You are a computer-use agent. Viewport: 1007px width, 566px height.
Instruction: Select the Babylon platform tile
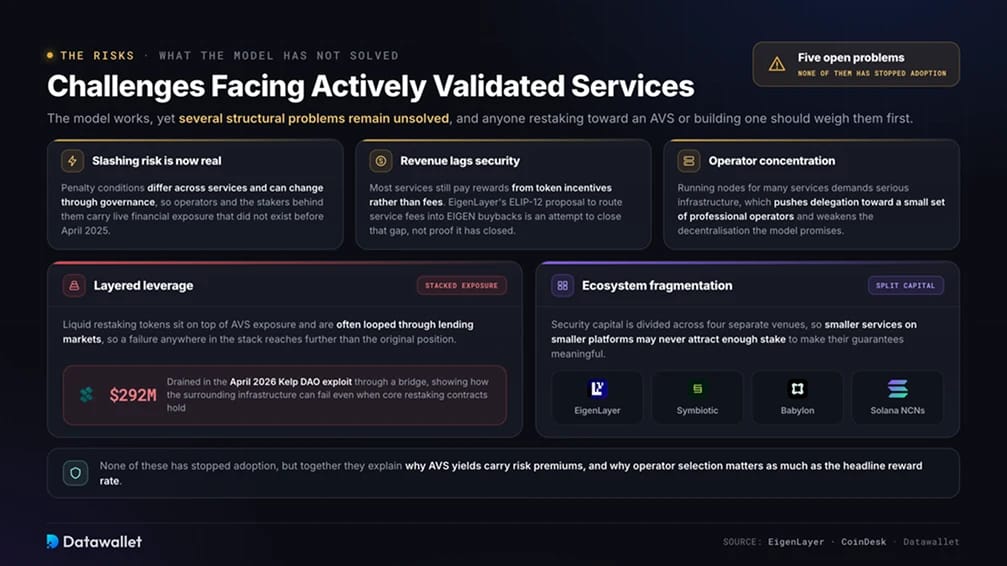pyautogui.click(x=798, y=397)
